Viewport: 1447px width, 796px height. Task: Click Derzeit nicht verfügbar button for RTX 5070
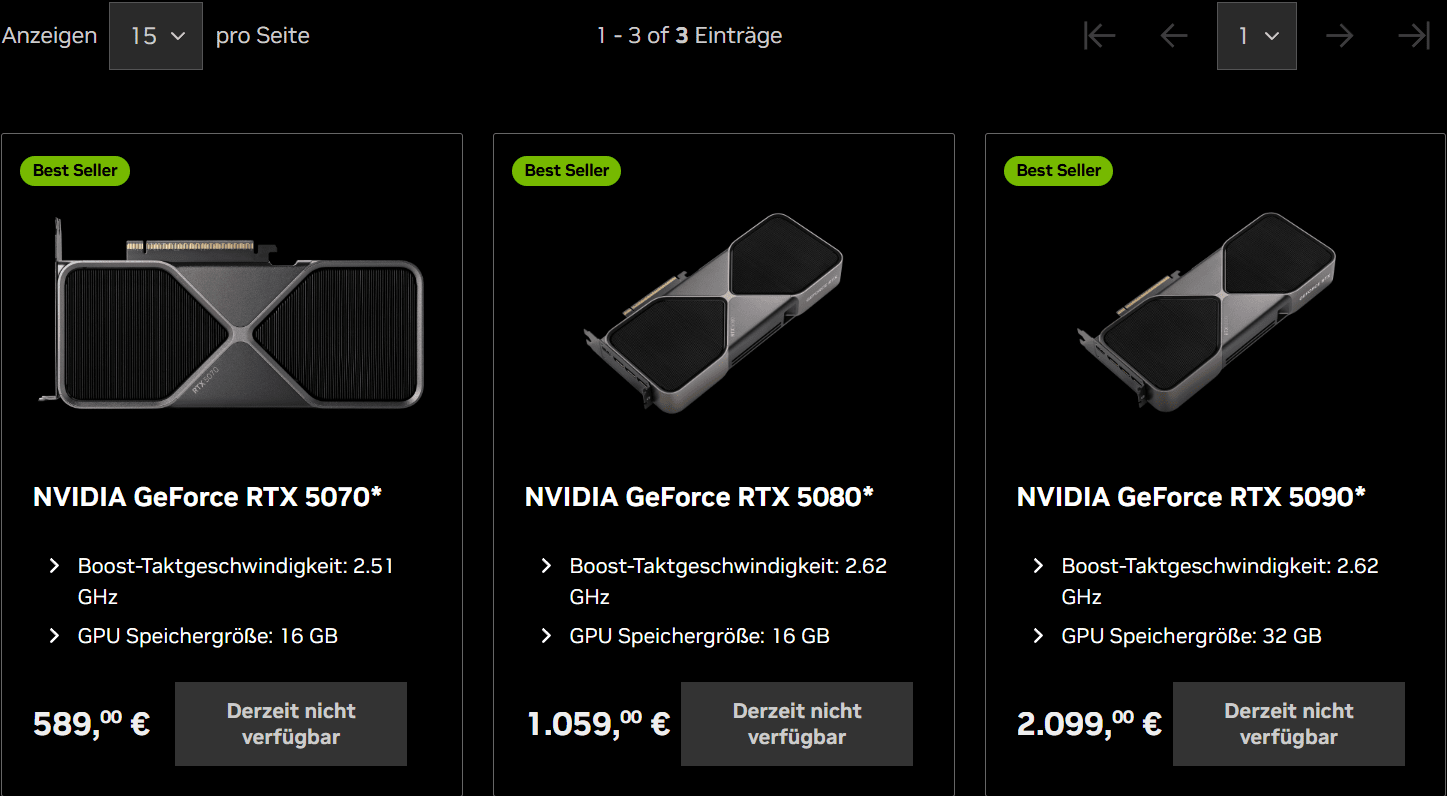coord(291,724)
